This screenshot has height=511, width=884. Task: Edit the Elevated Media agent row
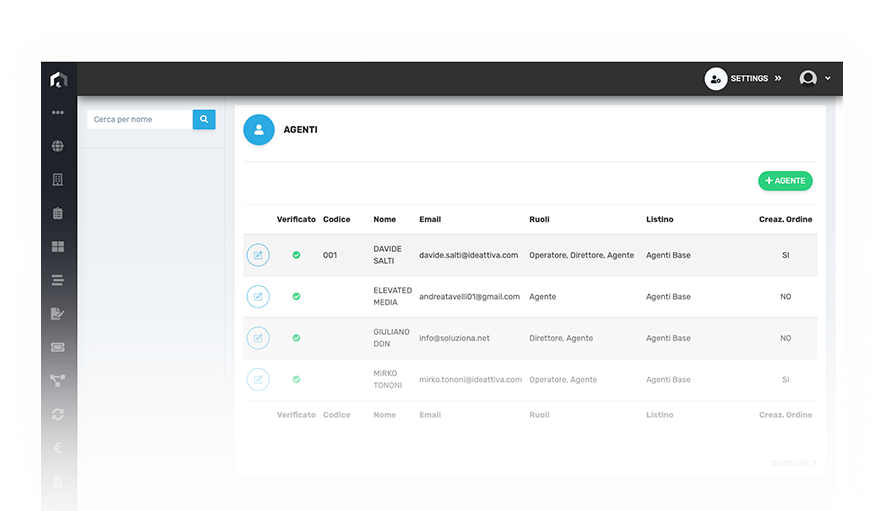tap(258, 297)
